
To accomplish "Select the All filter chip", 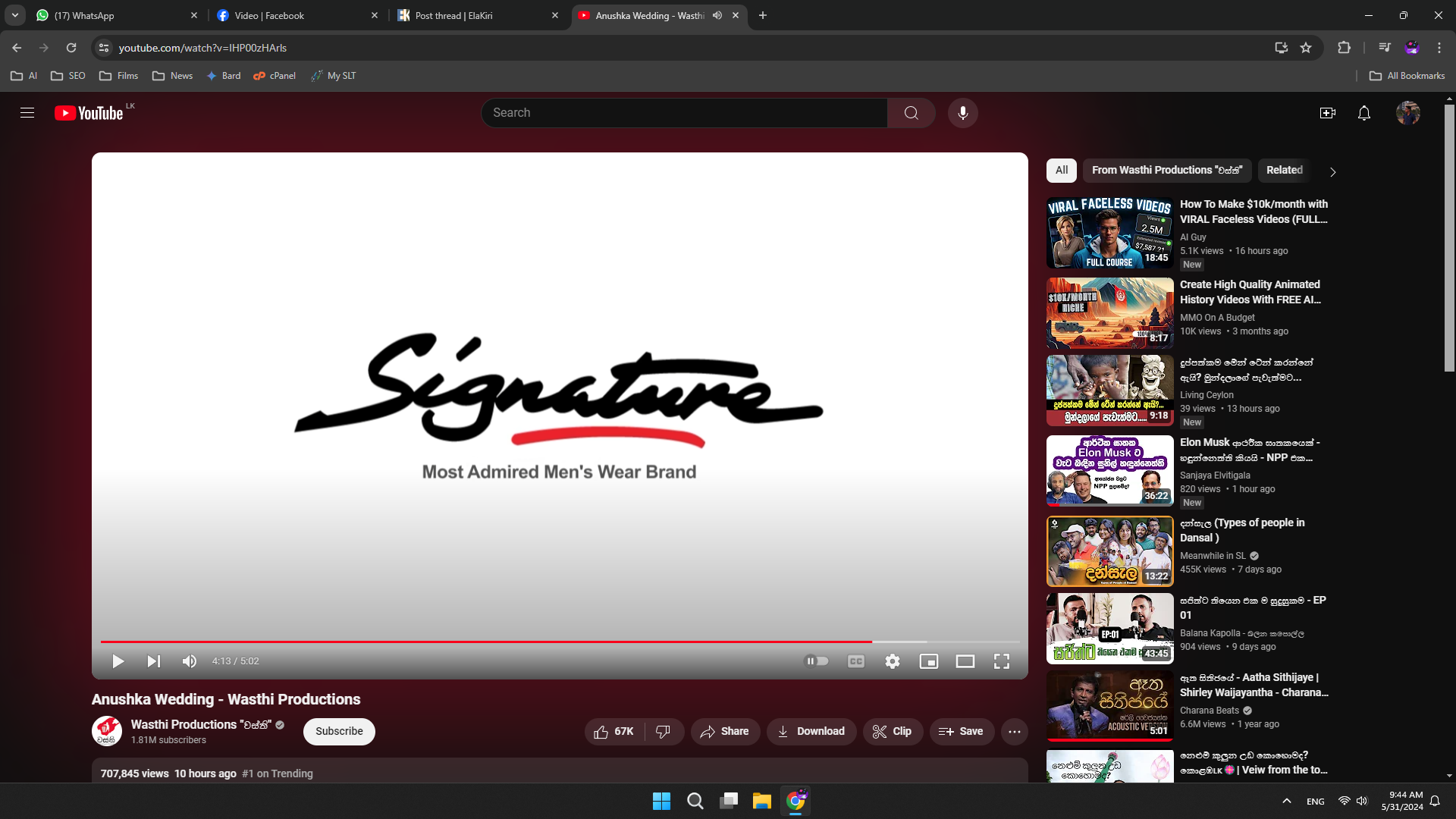I will (x=1062, y=171).
